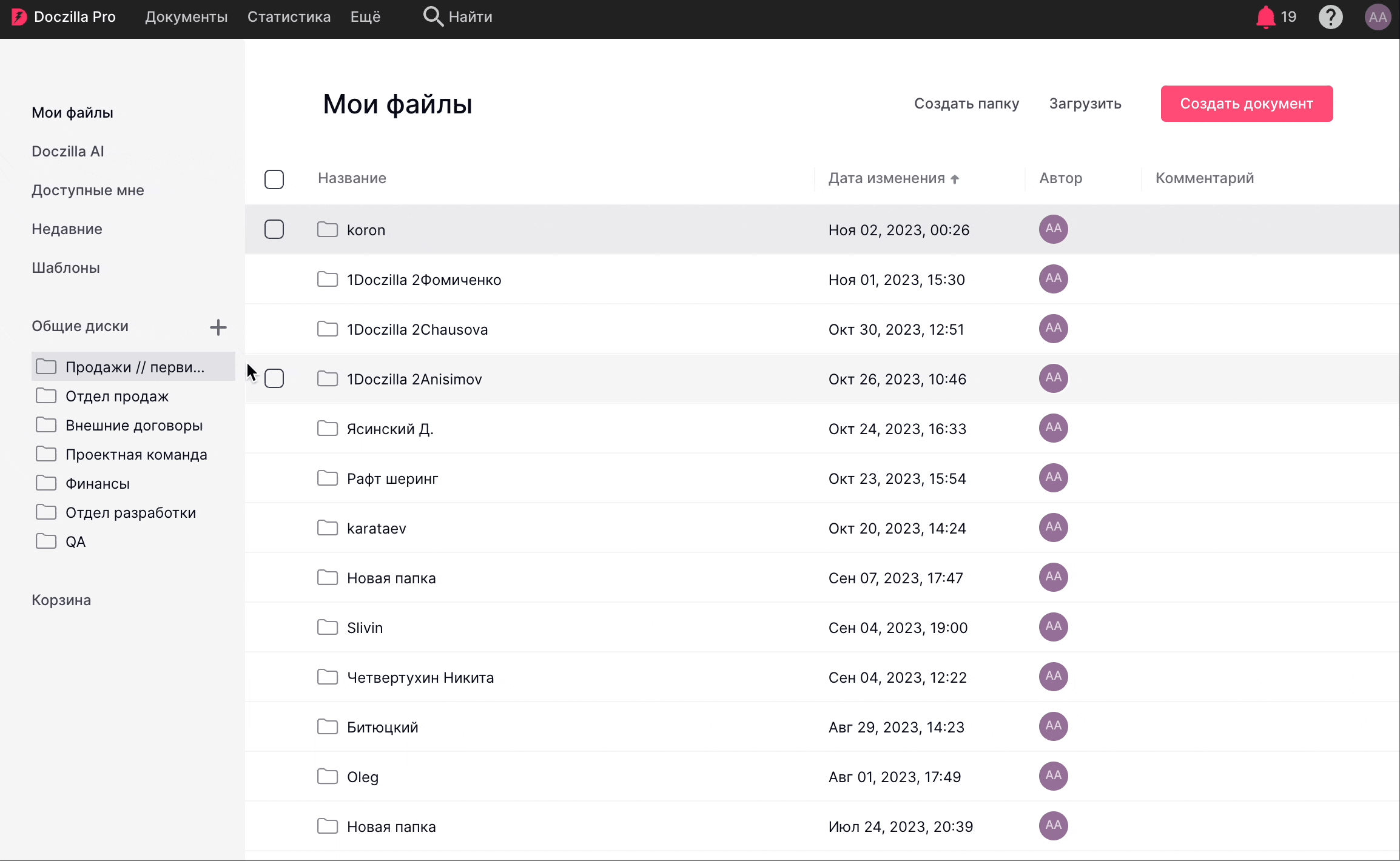Click date Окт 24, 2023, 16:33

coord(897,429)
